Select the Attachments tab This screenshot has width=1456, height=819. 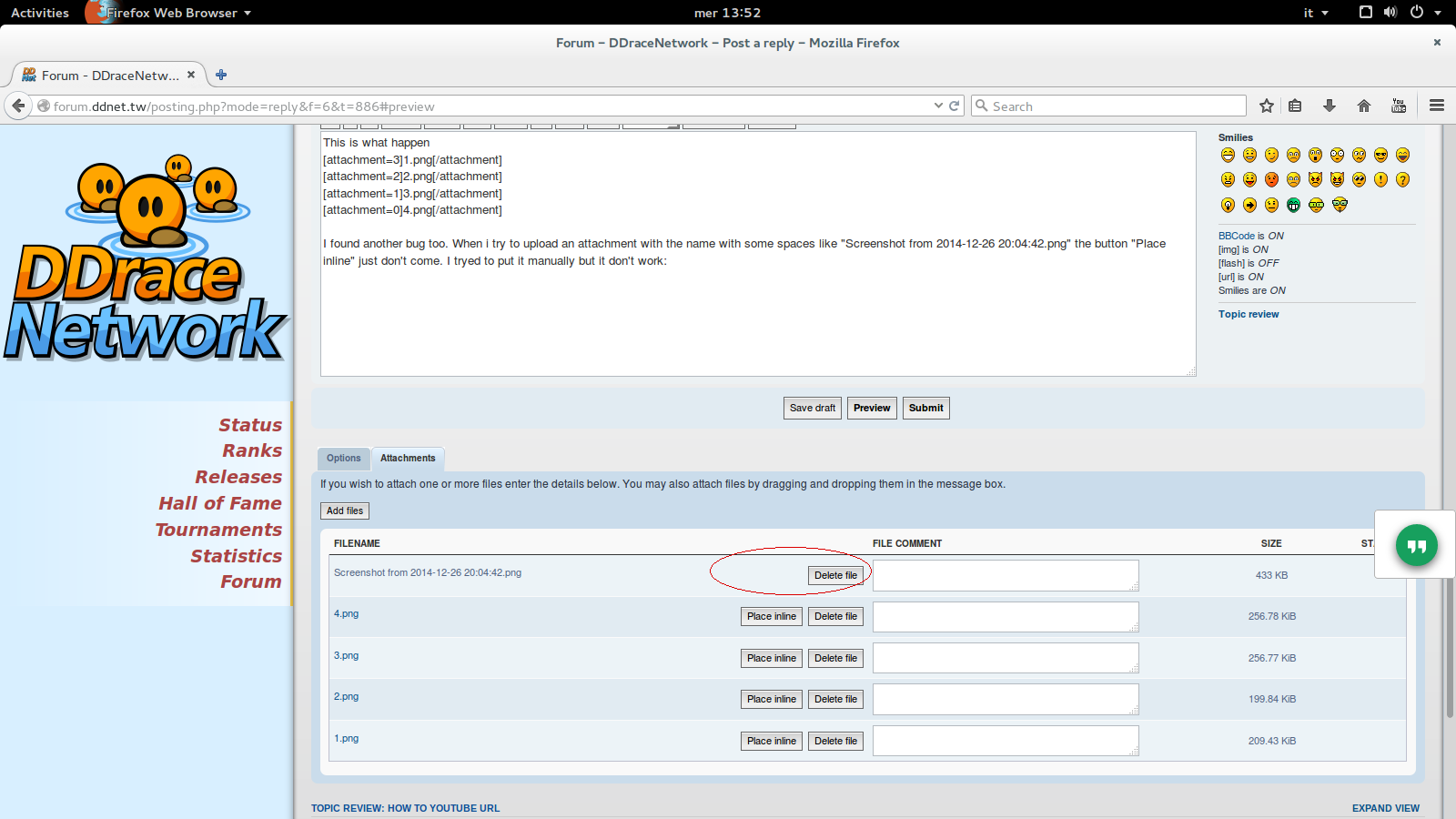(x=408, y=459)
